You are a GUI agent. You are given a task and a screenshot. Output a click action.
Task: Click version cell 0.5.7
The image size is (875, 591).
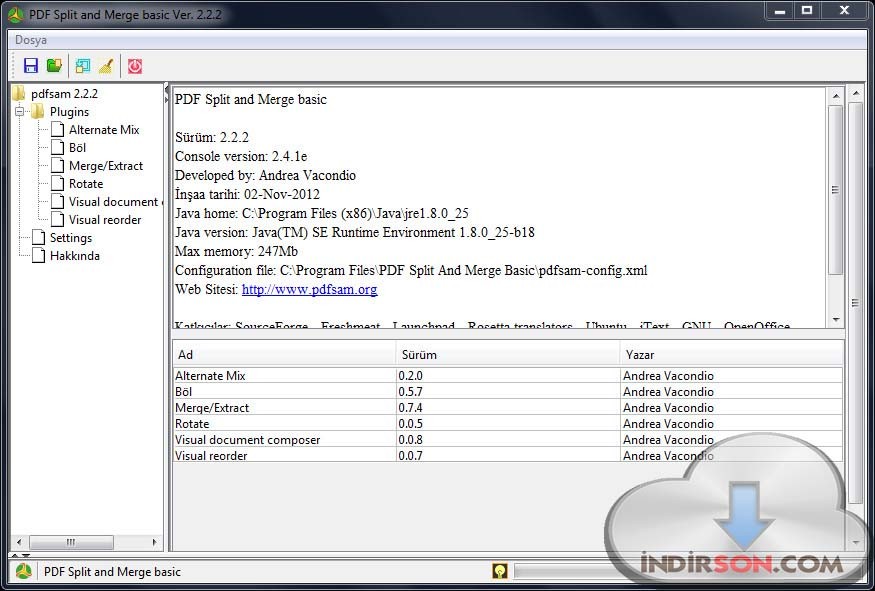click(x=508, y=391)
